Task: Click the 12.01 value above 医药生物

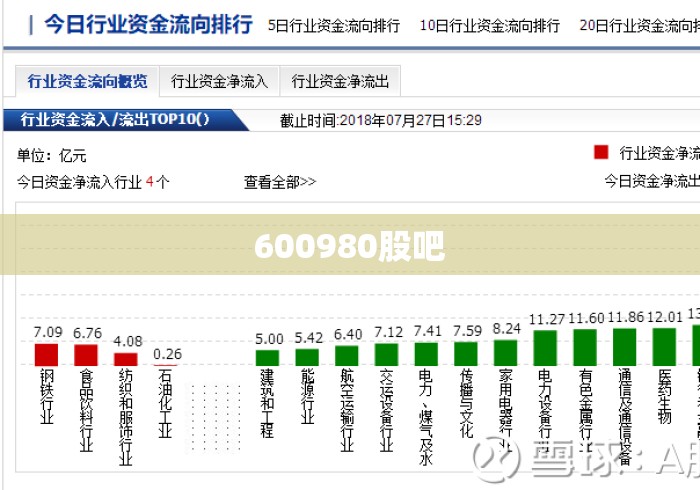Action: [x=665, y=317]
